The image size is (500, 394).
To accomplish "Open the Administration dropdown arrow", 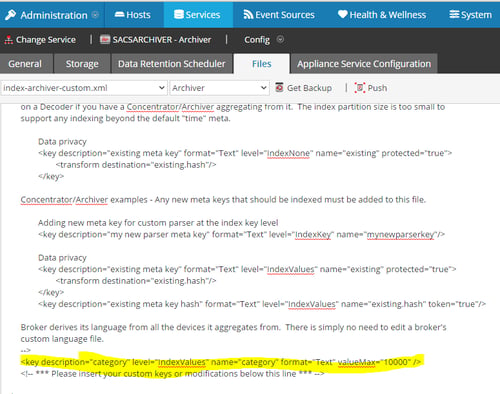I will coord(95,15).
